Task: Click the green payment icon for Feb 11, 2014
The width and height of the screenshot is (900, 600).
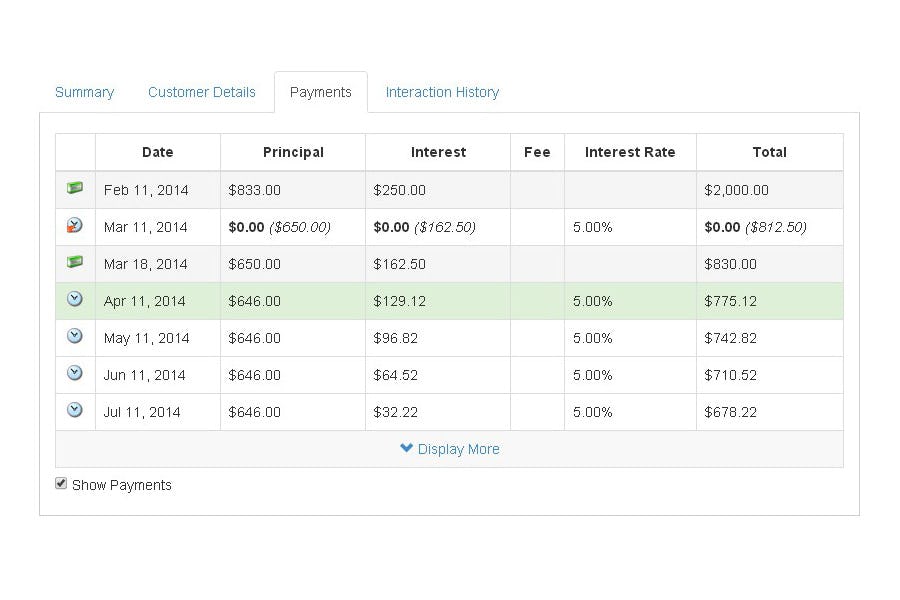Action: pos(75,188)
